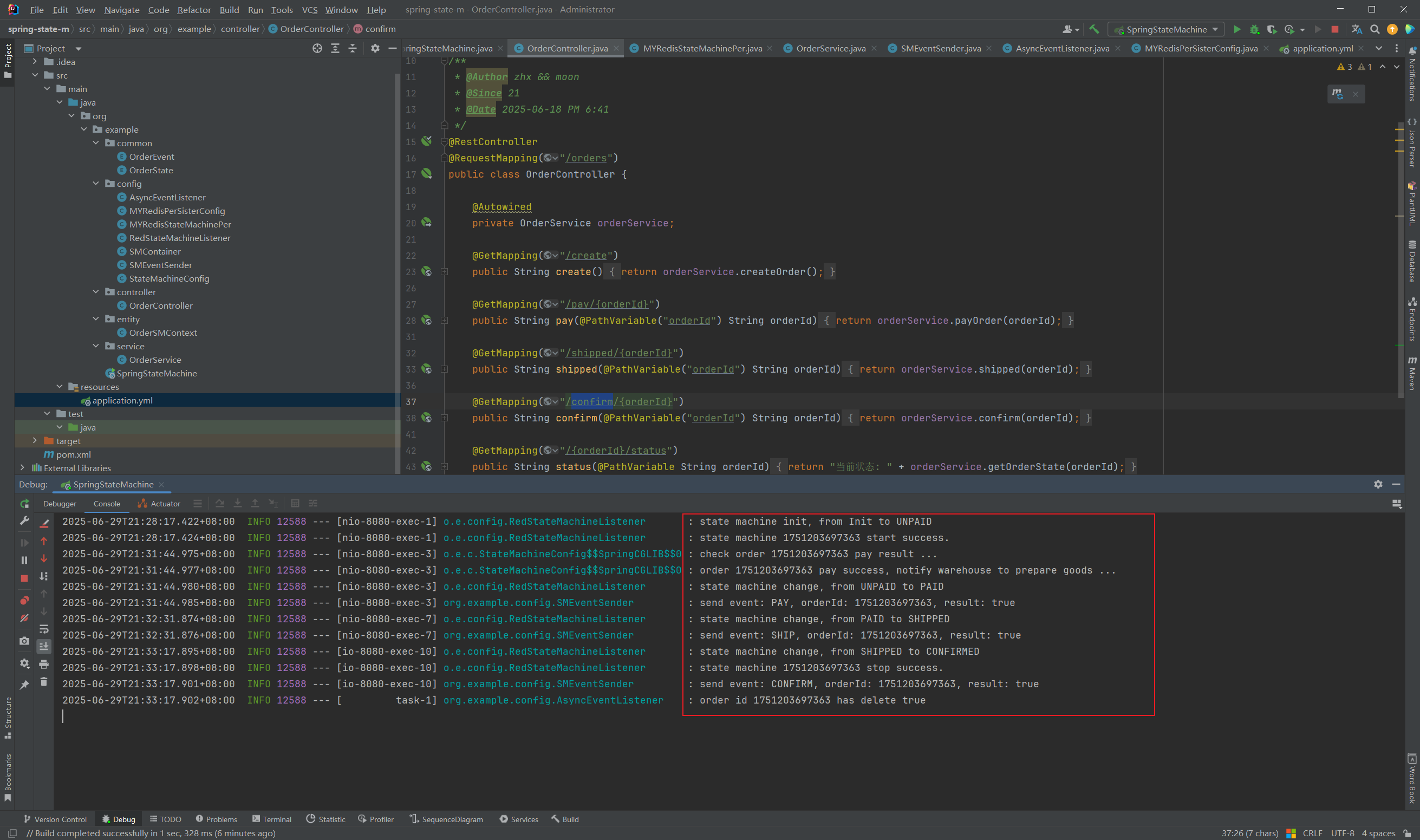This screenshot has height=840, width=1420.
Task: Click the Build project hammer icon
Action: [1094, 29]
